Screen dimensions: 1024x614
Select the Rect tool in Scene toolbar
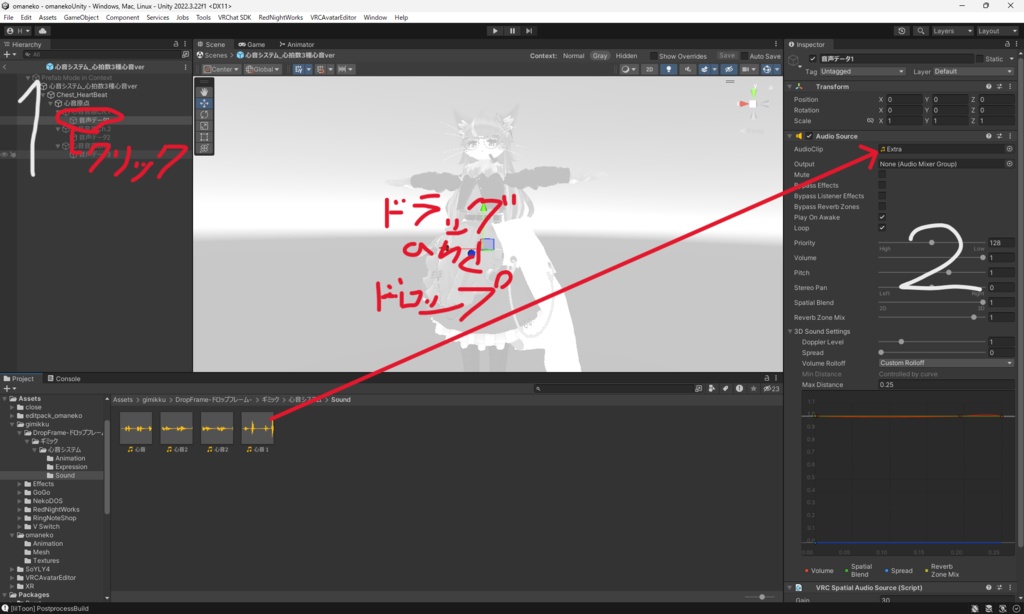click(204, 137)
